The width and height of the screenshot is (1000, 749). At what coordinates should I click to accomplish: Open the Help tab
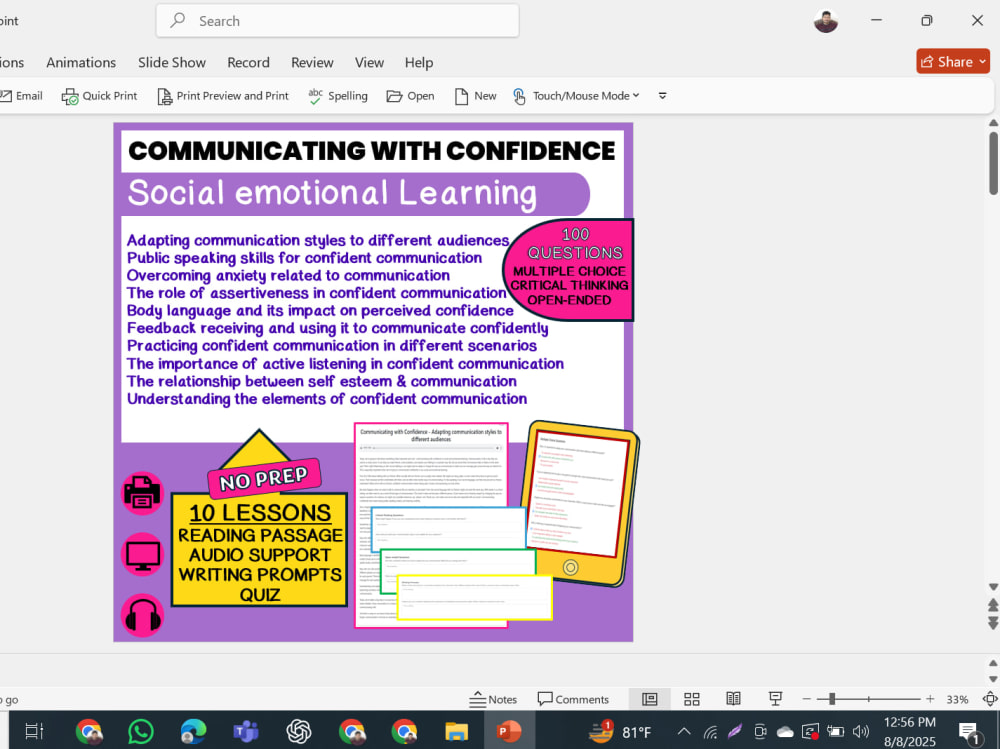pyautogui.click(x=418, y=63)
